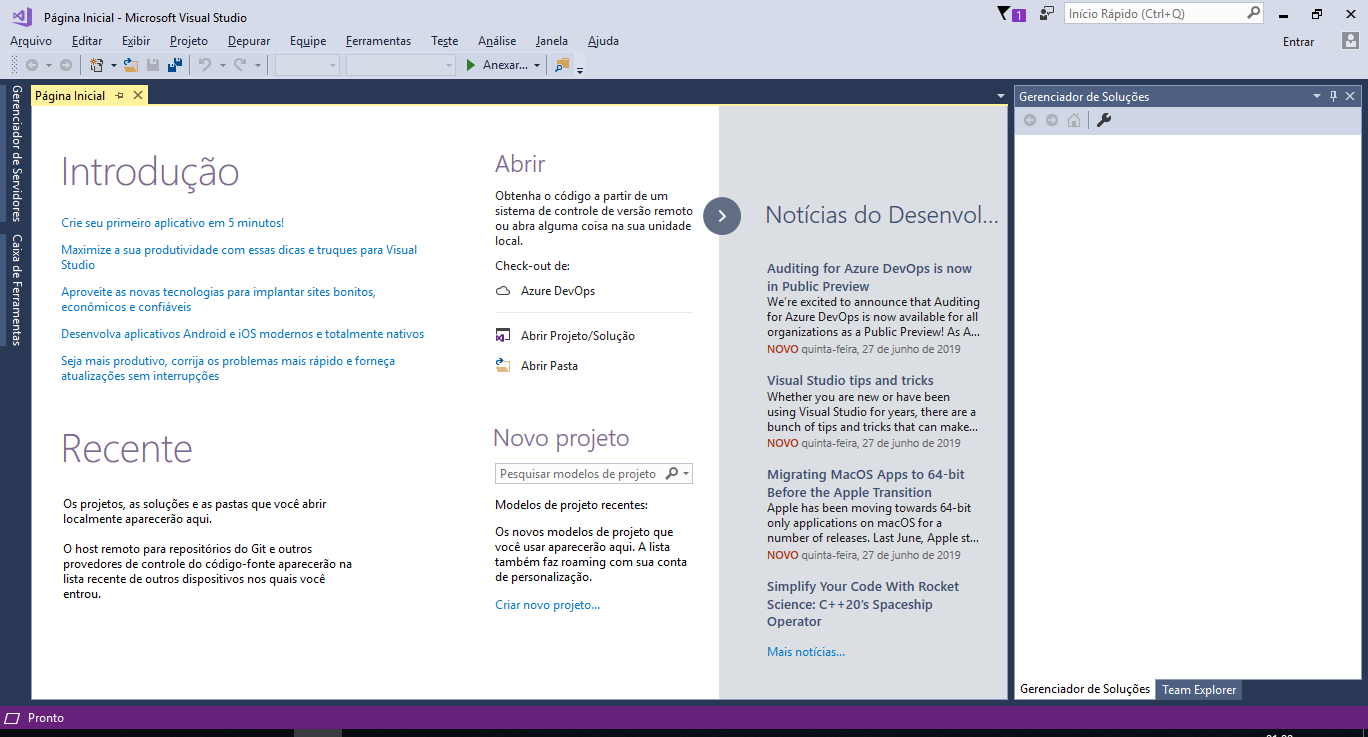Click the Visual Studio logo icon
Screen dimensions: 1368x737
click(x=21, y=16)
